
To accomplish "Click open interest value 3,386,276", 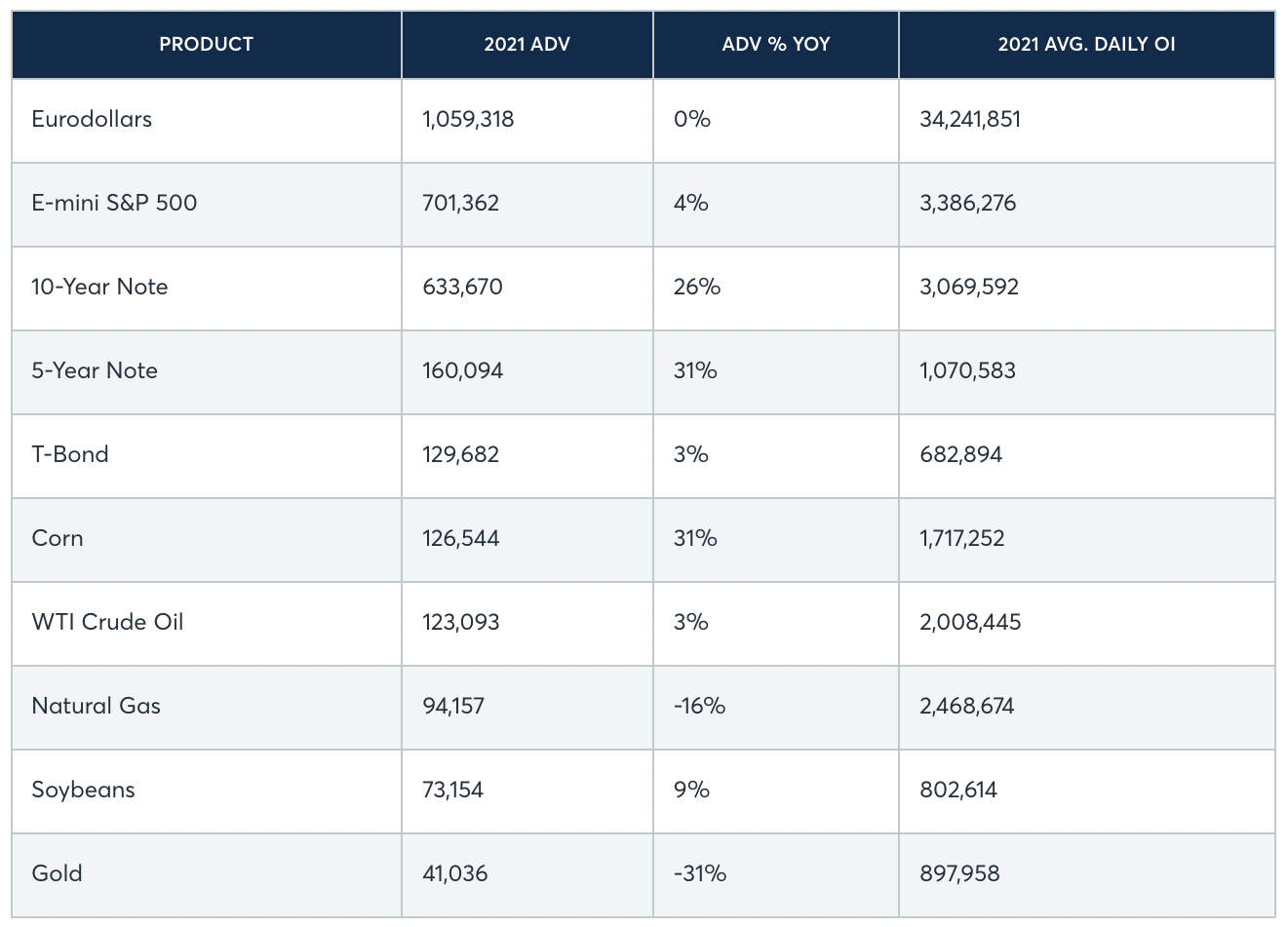I will (x=968, y=204).
